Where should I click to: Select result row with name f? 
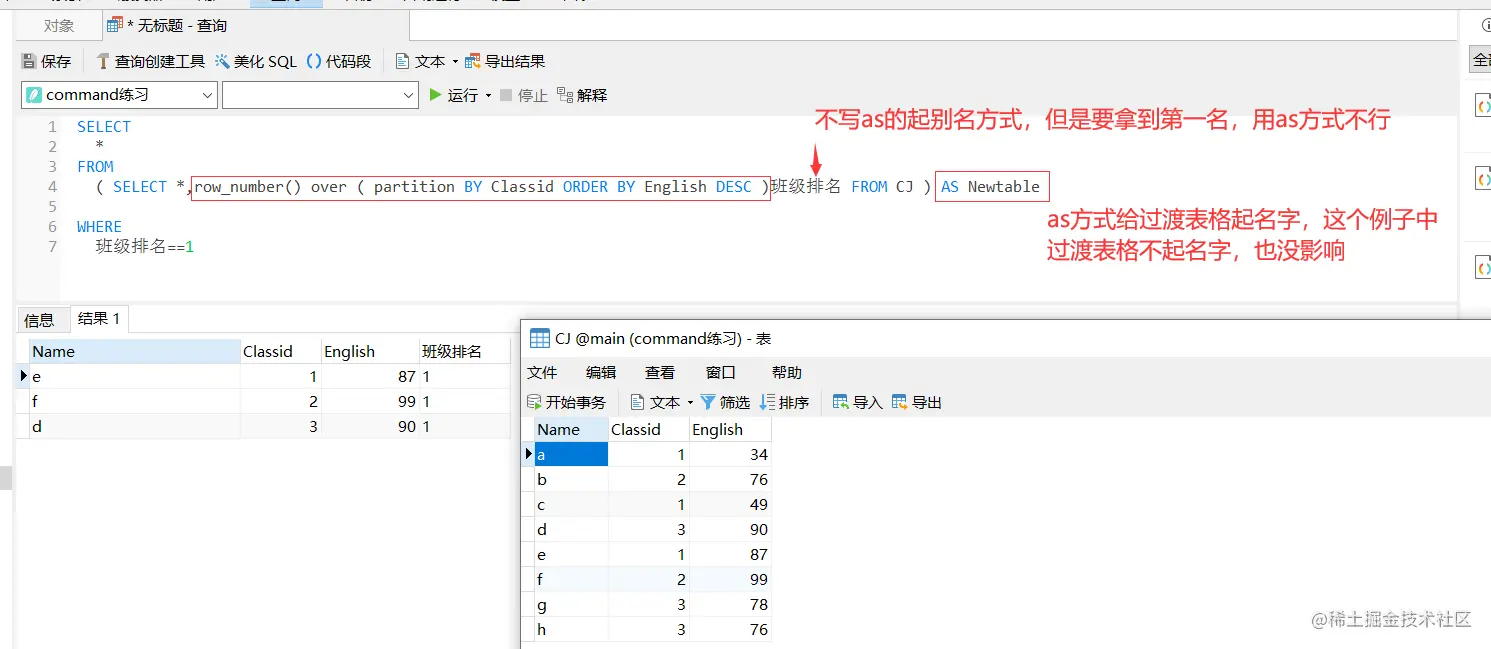[x=134, y=401]
